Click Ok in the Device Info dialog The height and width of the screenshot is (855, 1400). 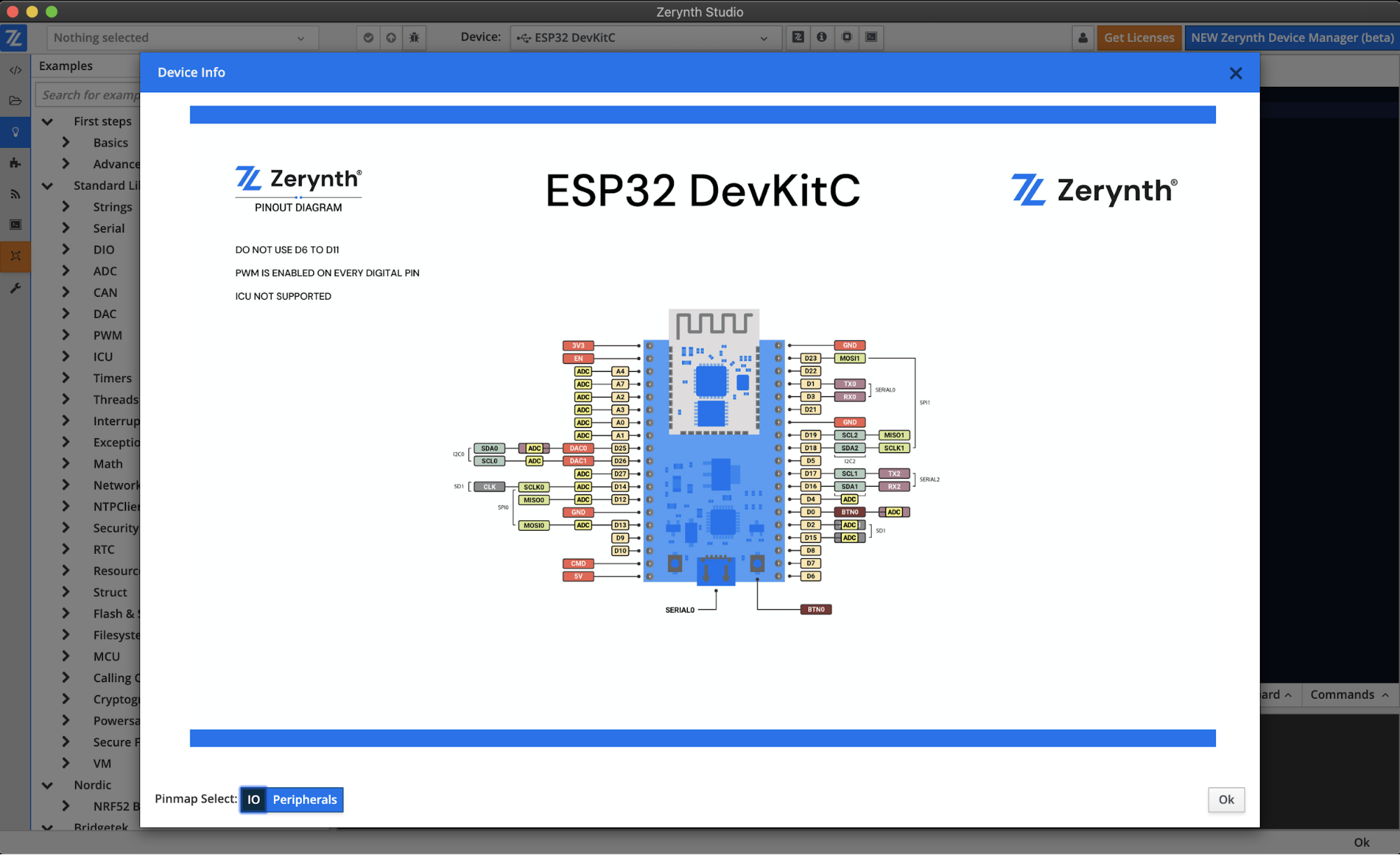(1226, 800)
